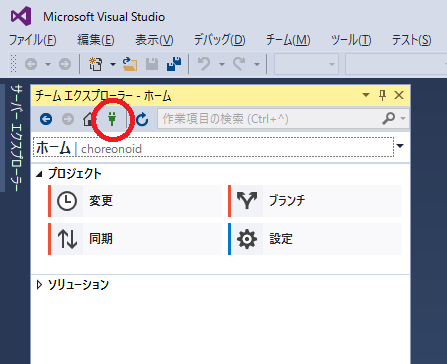Click the 作業項目の検索 search field
Viewport: 447px width, 364px height.
pos(269,119)
